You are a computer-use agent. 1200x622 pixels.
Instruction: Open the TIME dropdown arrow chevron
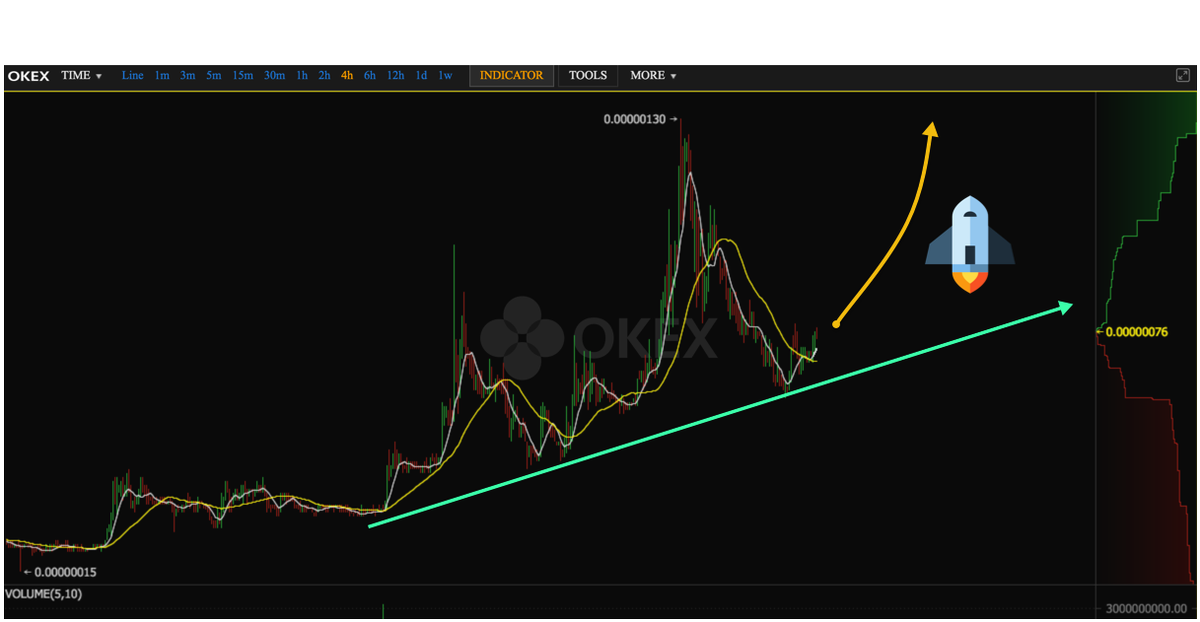pos(96,76)
